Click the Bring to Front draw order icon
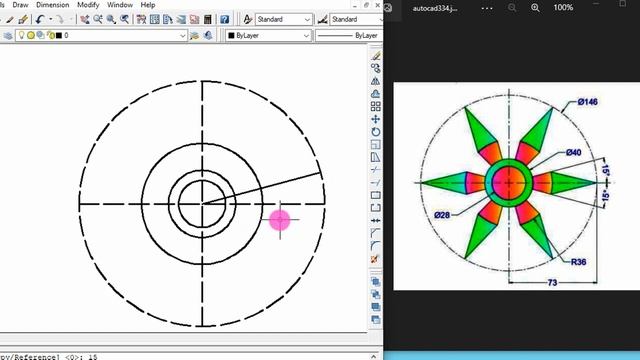The width and height of the screenshot is (640, 360). click(x=376, y=282)
